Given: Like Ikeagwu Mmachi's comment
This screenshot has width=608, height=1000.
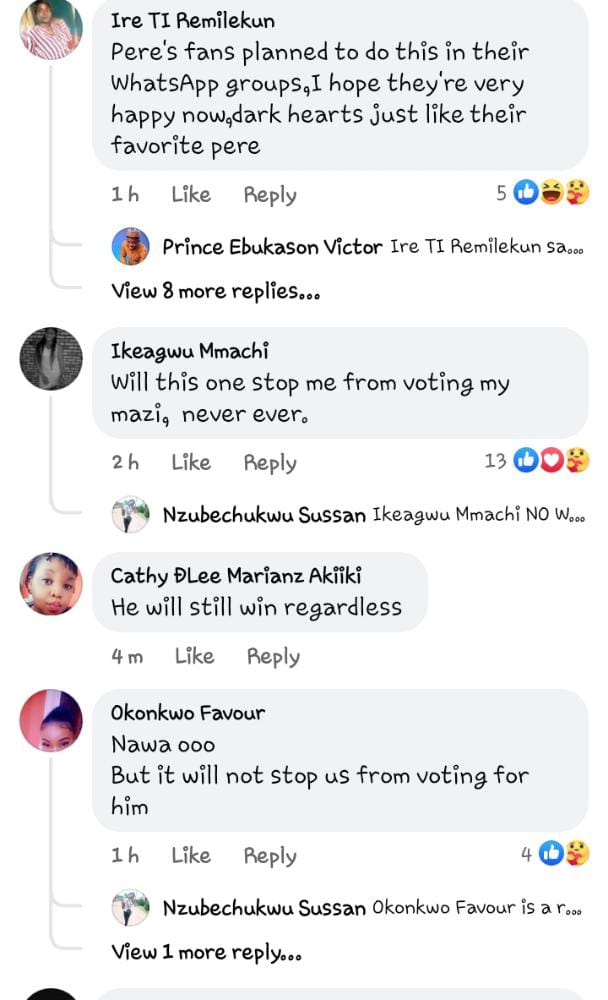Looking at the screenshot, I should tap(190, 462).
